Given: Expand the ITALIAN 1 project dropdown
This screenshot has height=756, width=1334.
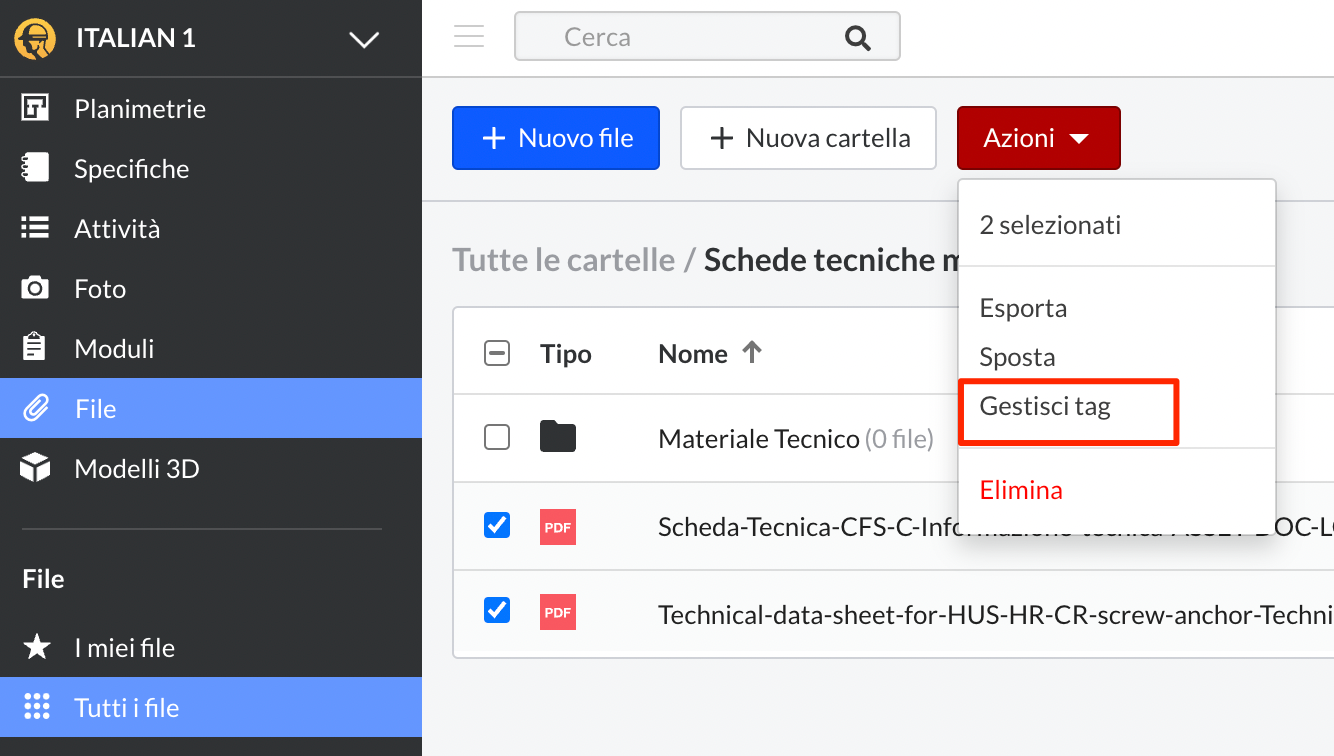Looking at the screenshot, I should pyautogui.click(x=363, y=39).
